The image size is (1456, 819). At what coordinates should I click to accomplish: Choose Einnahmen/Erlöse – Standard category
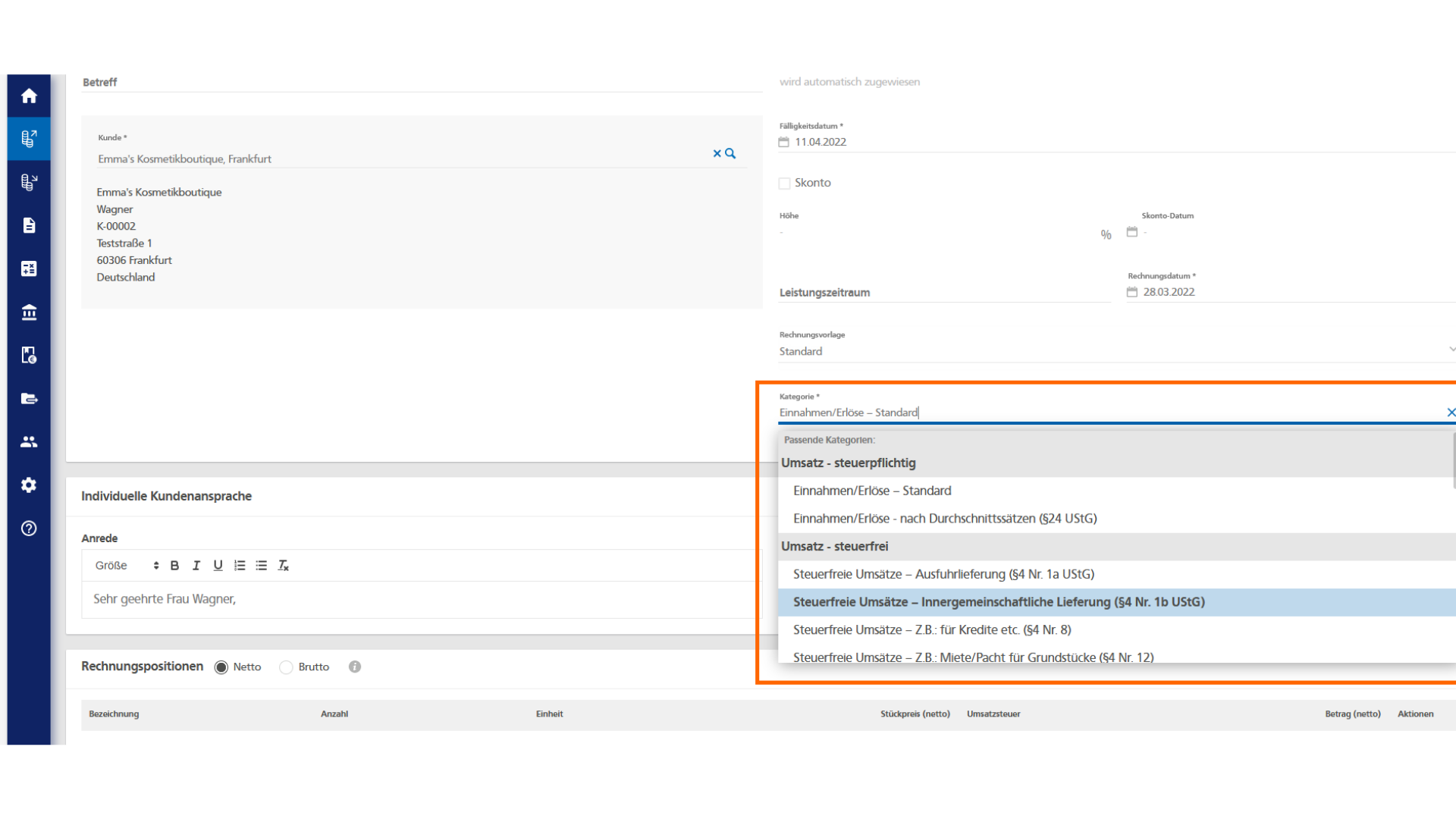point(1117,491)
